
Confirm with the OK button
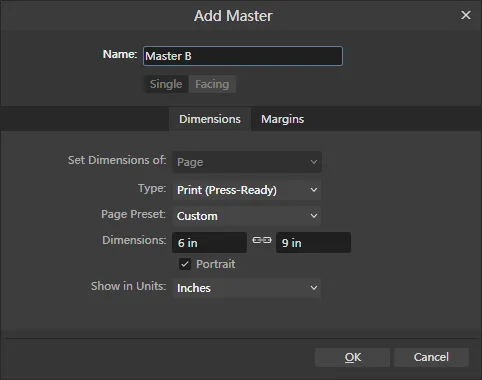[x=353, y=357]
